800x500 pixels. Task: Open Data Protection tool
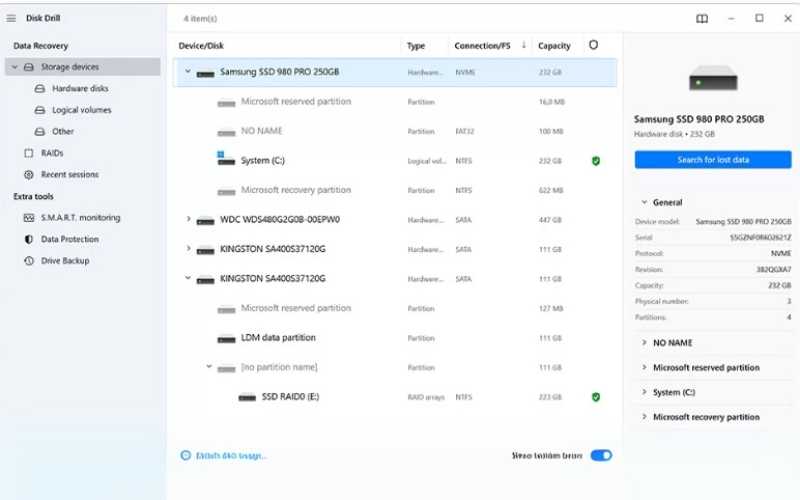70,239
